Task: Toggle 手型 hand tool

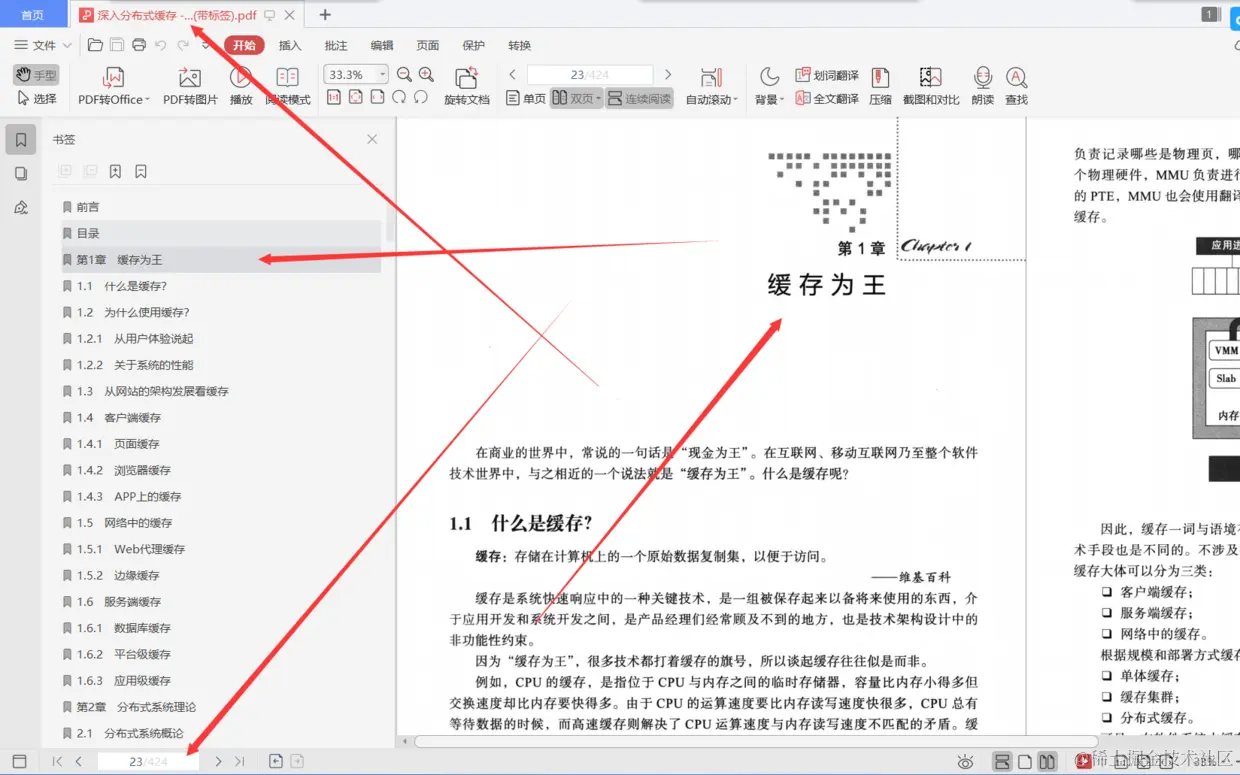Action: click(x=36, y=75)
